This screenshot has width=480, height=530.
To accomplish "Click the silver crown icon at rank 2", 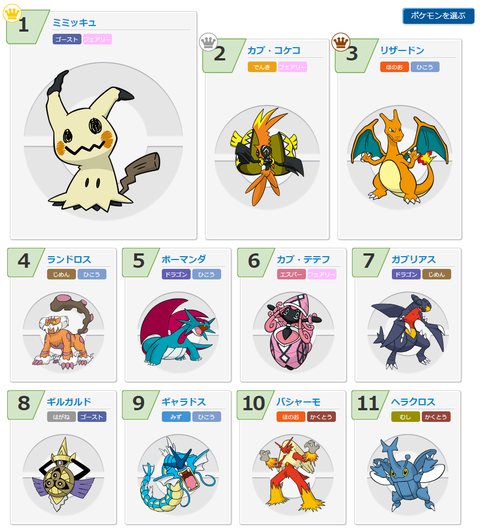I will pyautogui.click(x=208, y=42).
